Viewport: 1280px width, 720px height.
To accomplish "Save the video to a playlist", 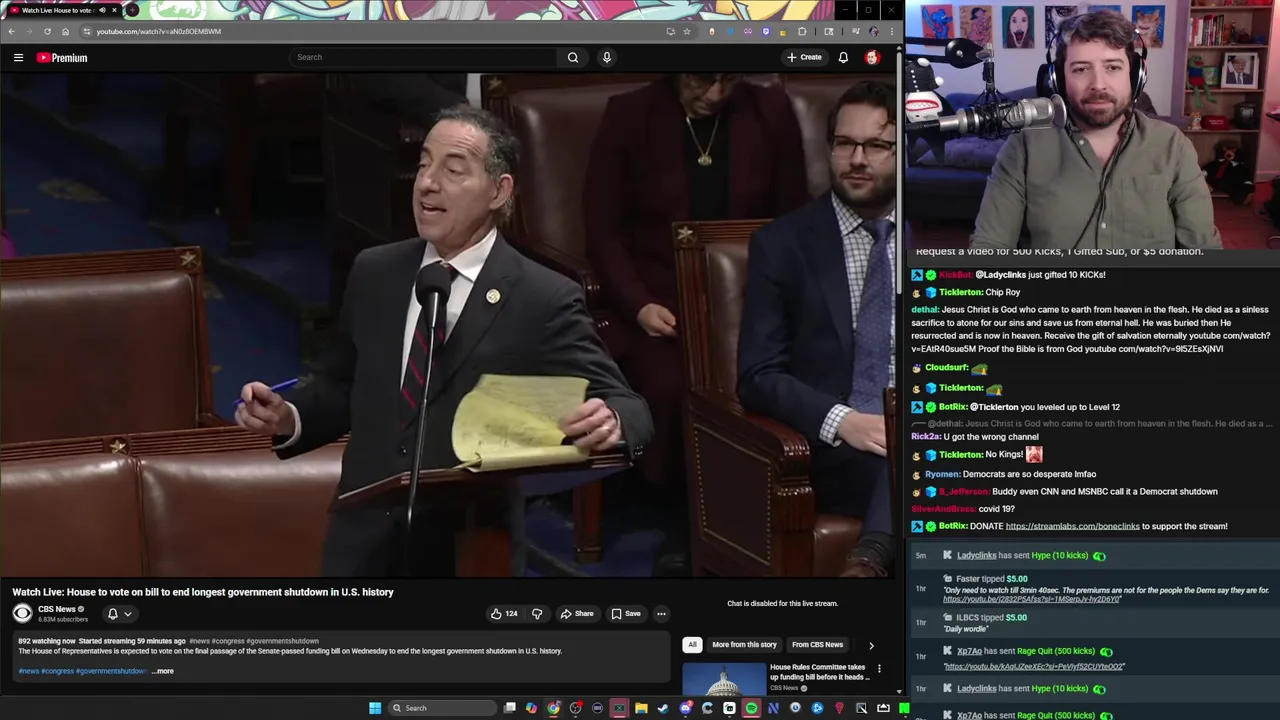I will [x=626, y=613].
